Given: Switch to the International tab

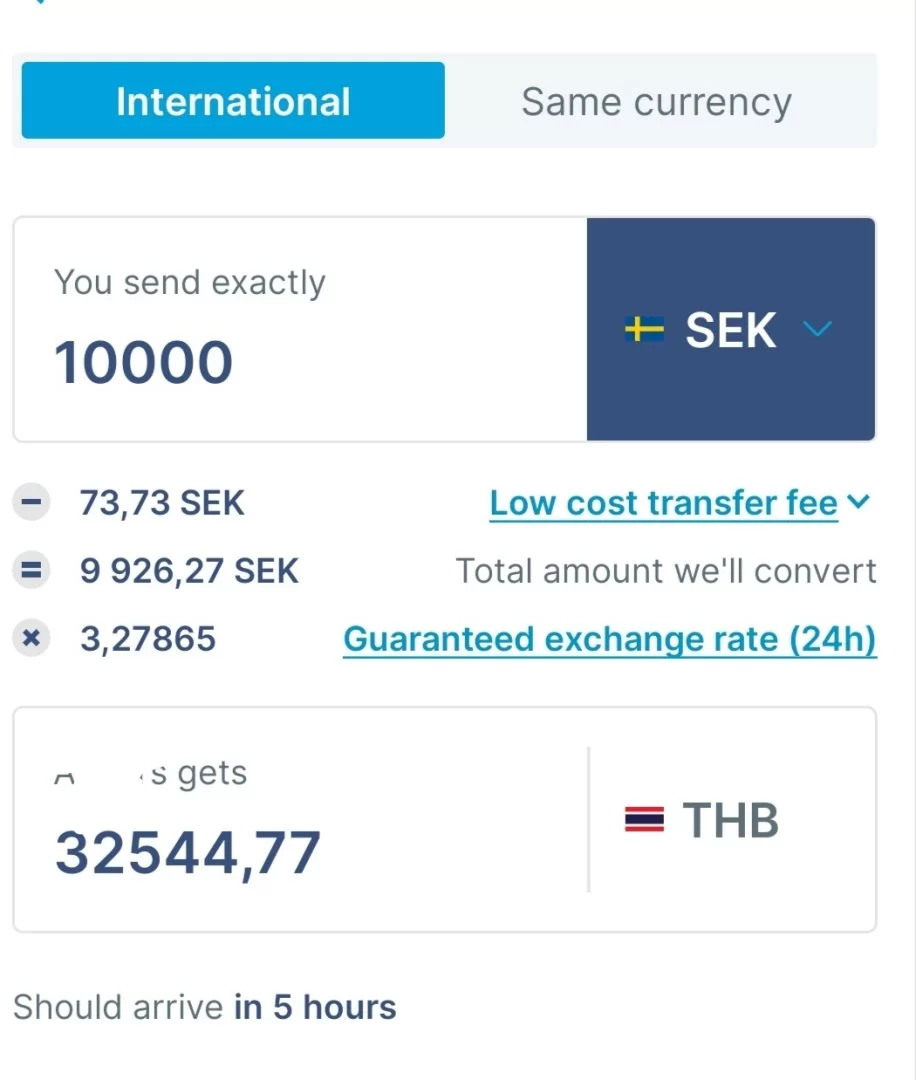Looking at the screenshot, I should [x=233, y=101].
